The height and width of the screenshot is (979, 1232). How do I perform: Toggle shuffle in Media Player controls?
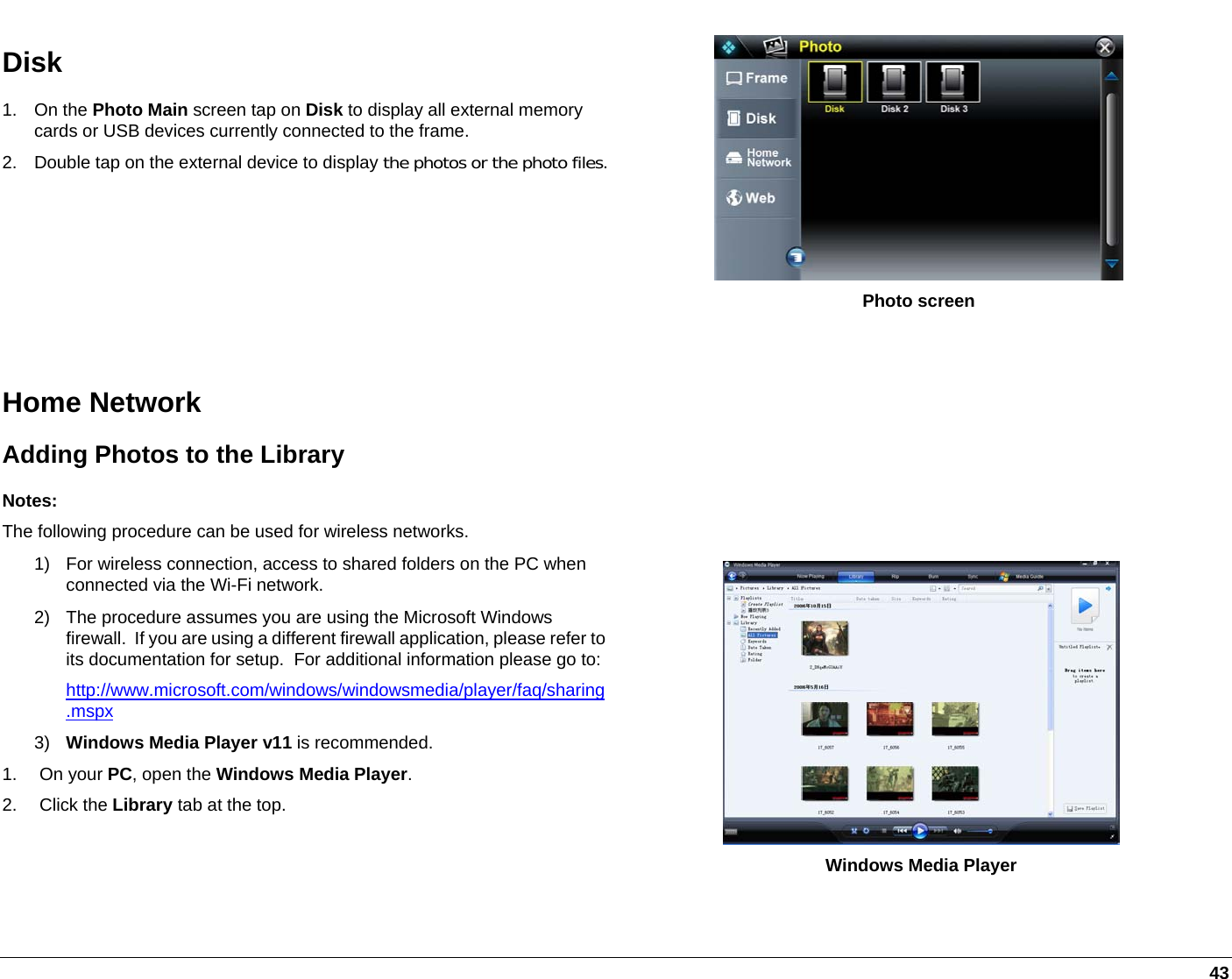pyautogui.click(x=853, y=831)
